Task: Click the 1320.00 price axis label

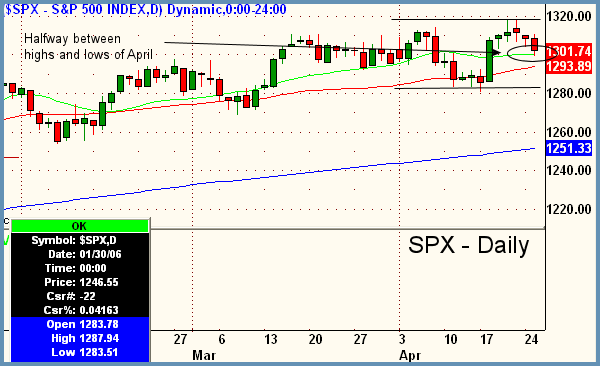Action: point(569,17)
